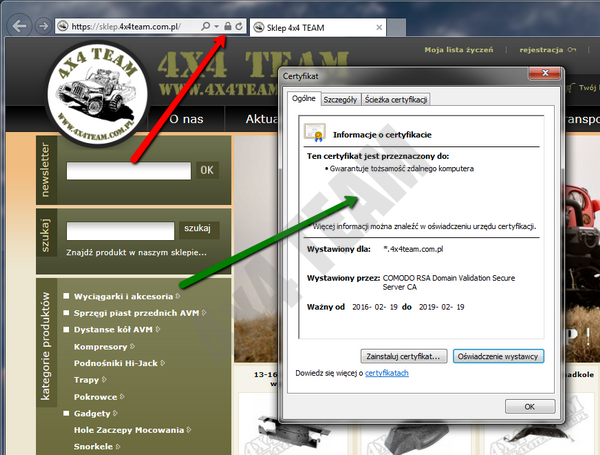
Task: Click Znajdź produkt w naszym sklepie text
Action: click(136, 253)
